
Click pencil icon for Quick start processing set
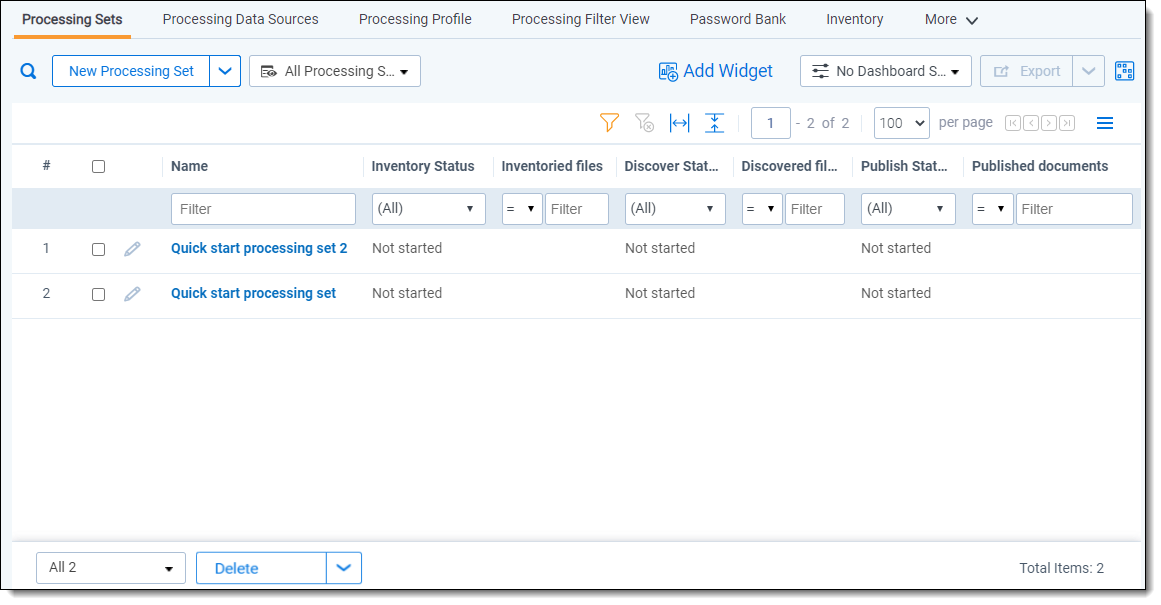(132, 294)
